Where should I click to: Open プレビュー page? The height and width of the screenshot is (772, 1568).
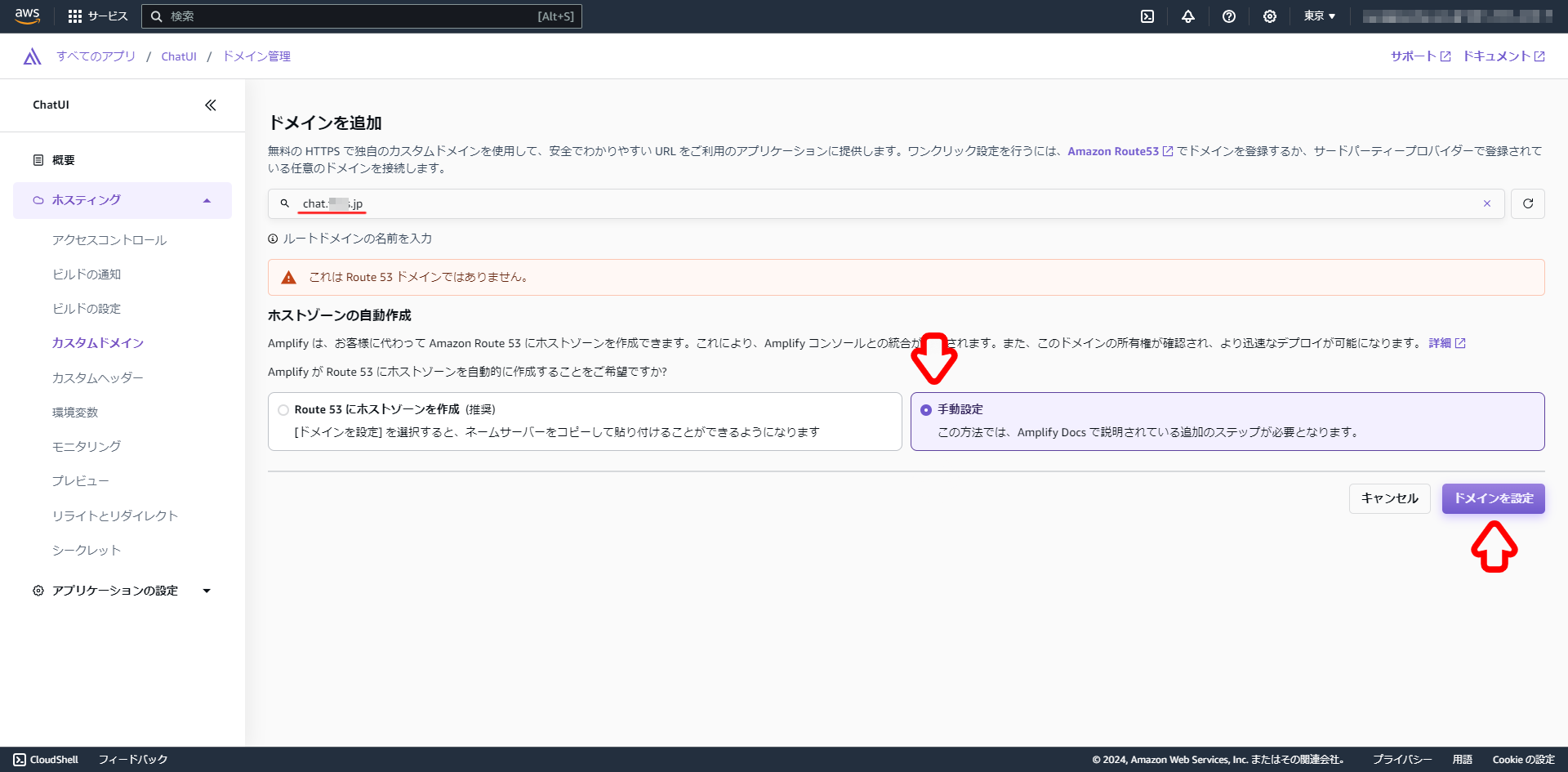[x=81, y=481]
